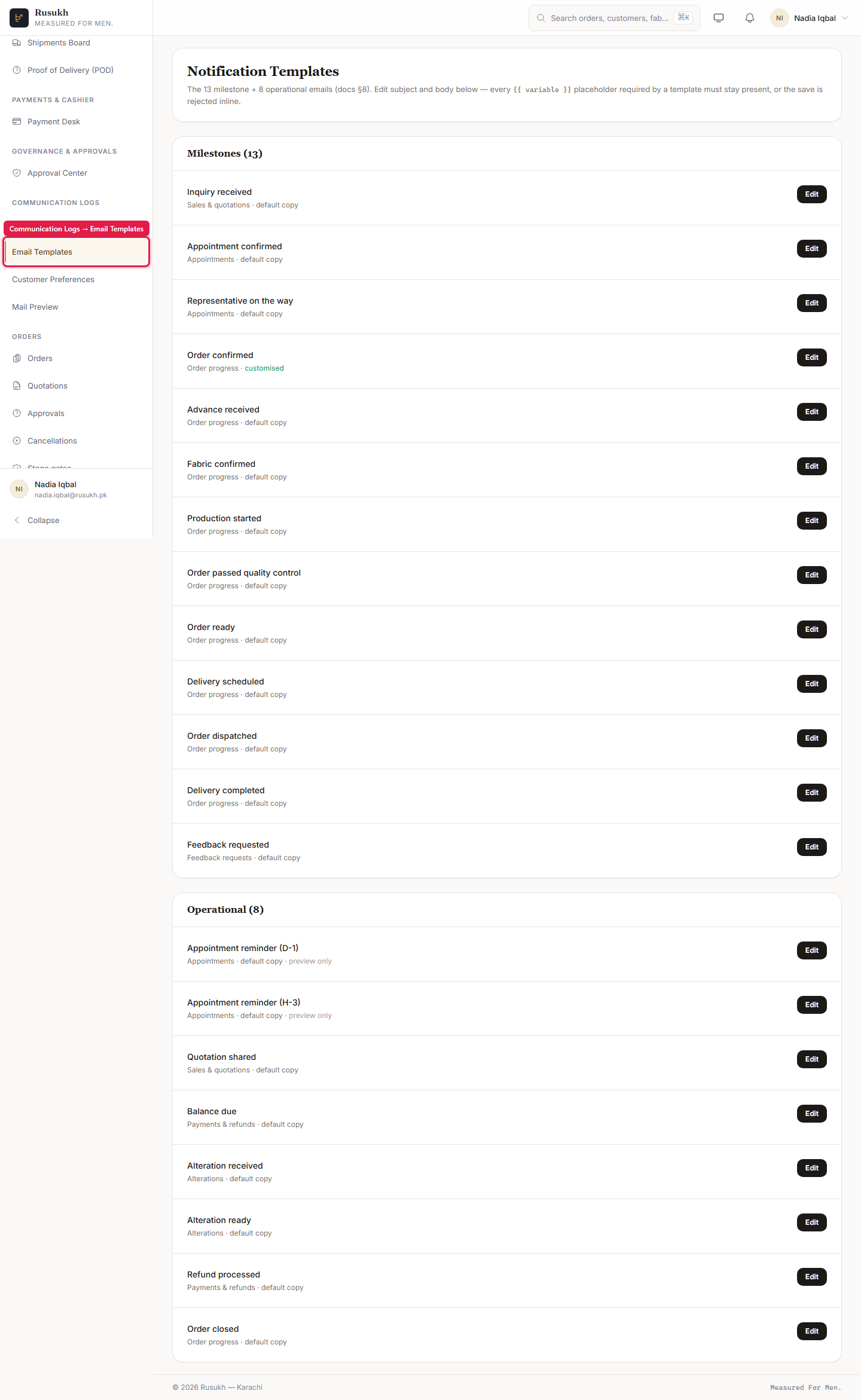Click the Cancellations circle-x icon
This screenshot has height=1400, width=861.
(17, 441)
